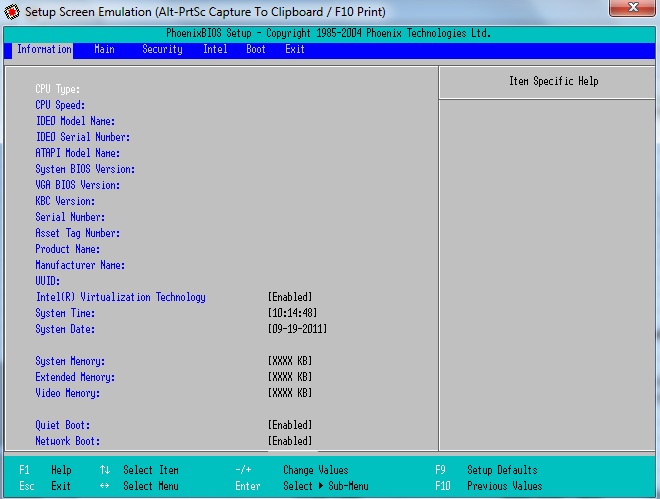660x499 pixels.
Task: Click the Serial Number label
Action: tap(70, 217)
